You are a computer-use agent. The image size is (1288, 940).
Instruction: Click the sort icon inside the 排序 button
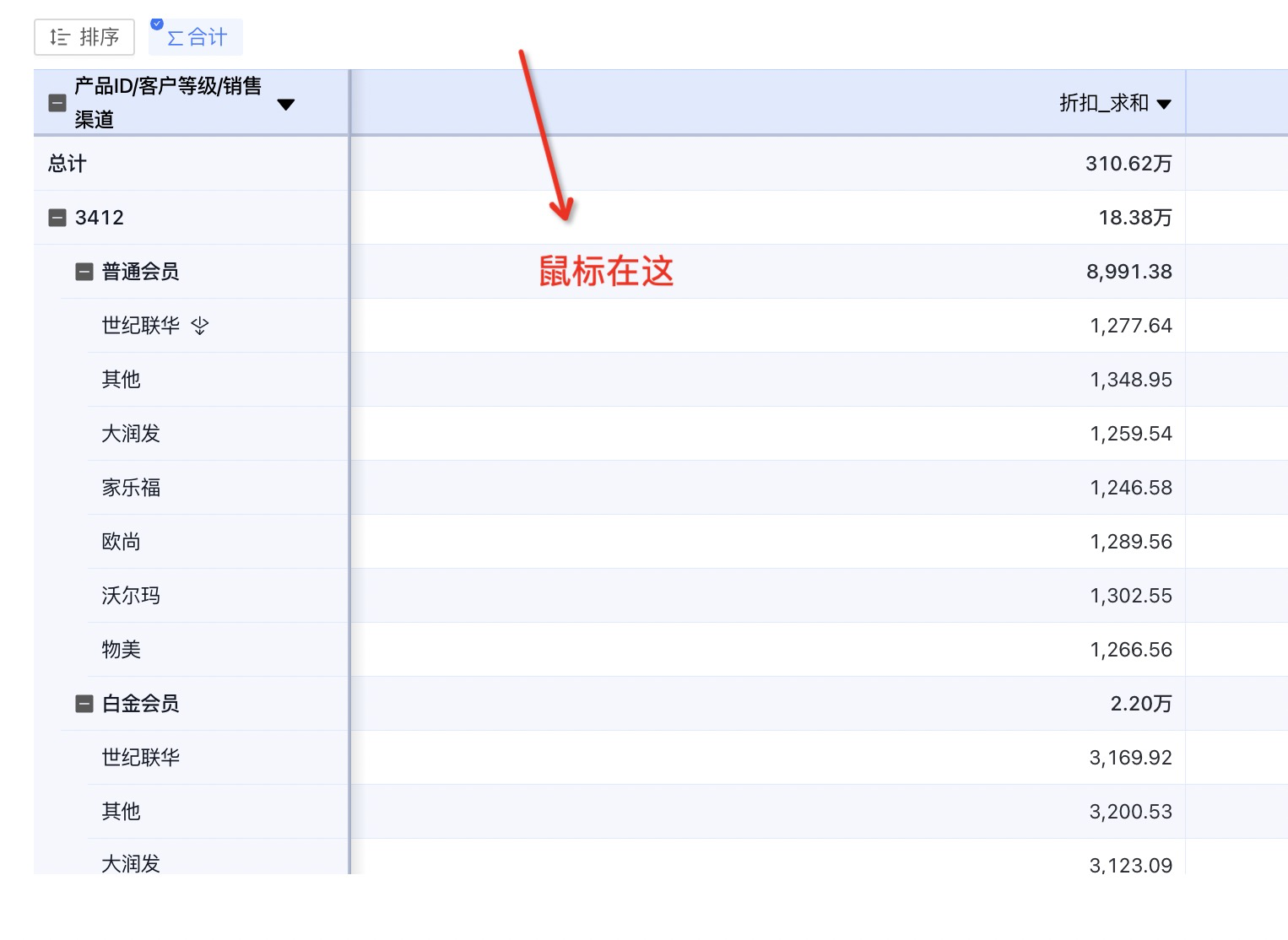tap(59, 37)
